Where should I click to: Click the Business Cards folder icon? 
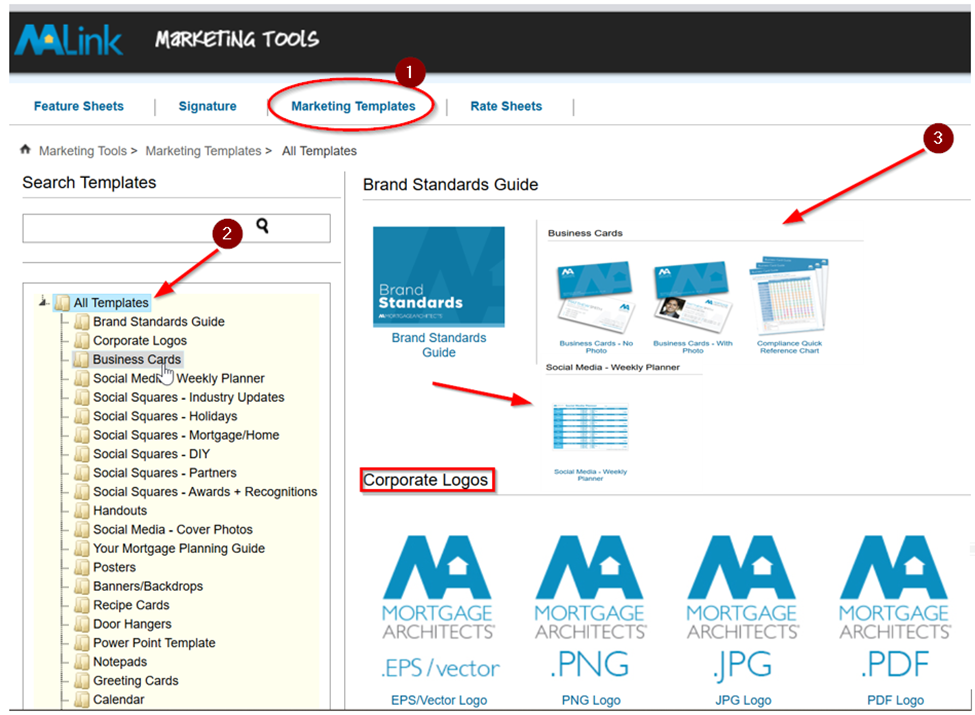click(81, 359)
